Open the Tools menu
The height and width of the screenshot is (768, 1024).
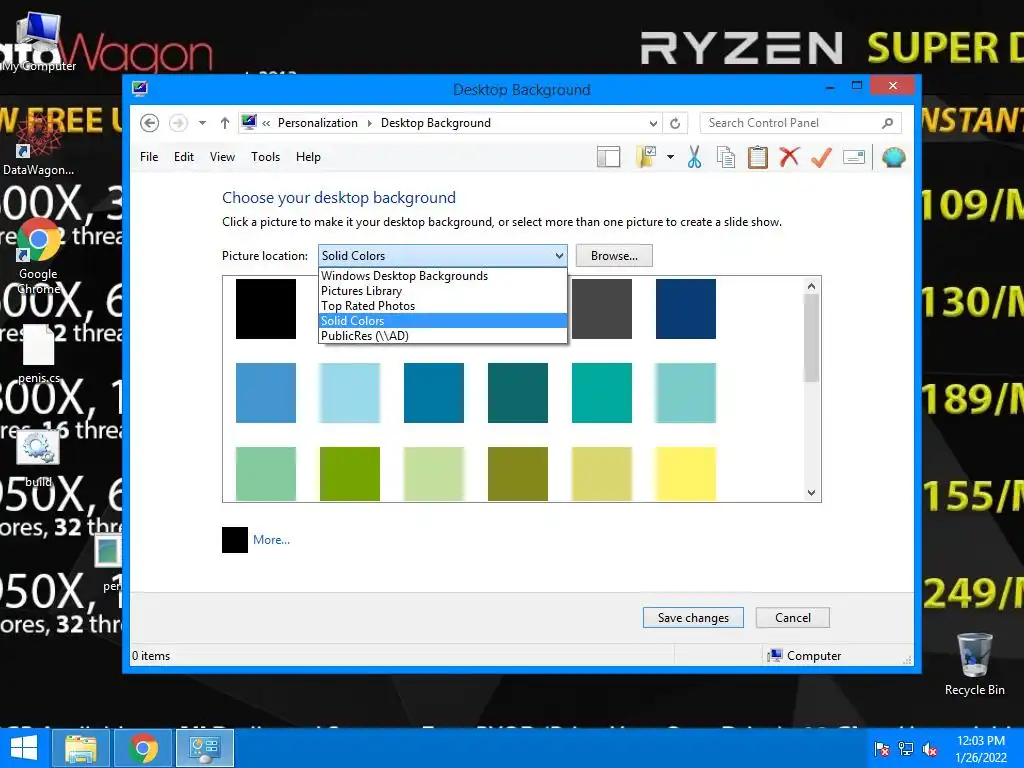[x=265, y=157]
